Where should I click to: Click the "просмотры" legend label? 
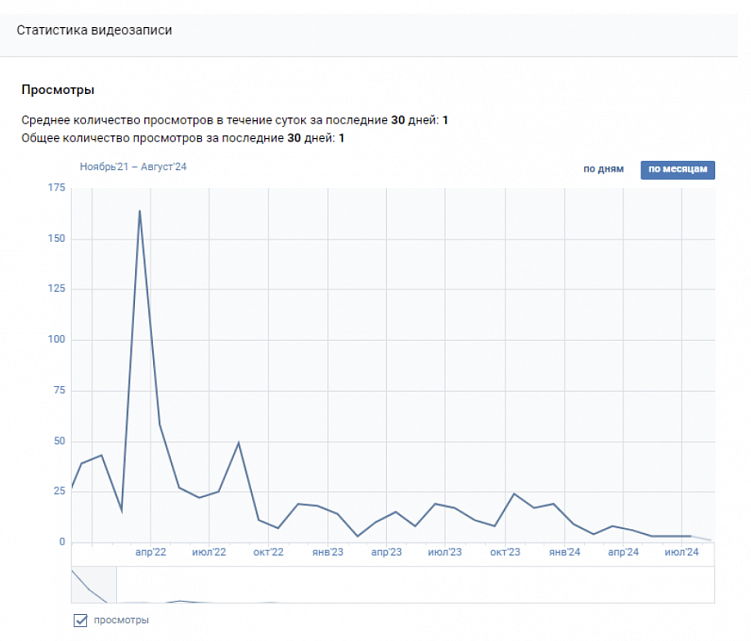coord(121,621)
